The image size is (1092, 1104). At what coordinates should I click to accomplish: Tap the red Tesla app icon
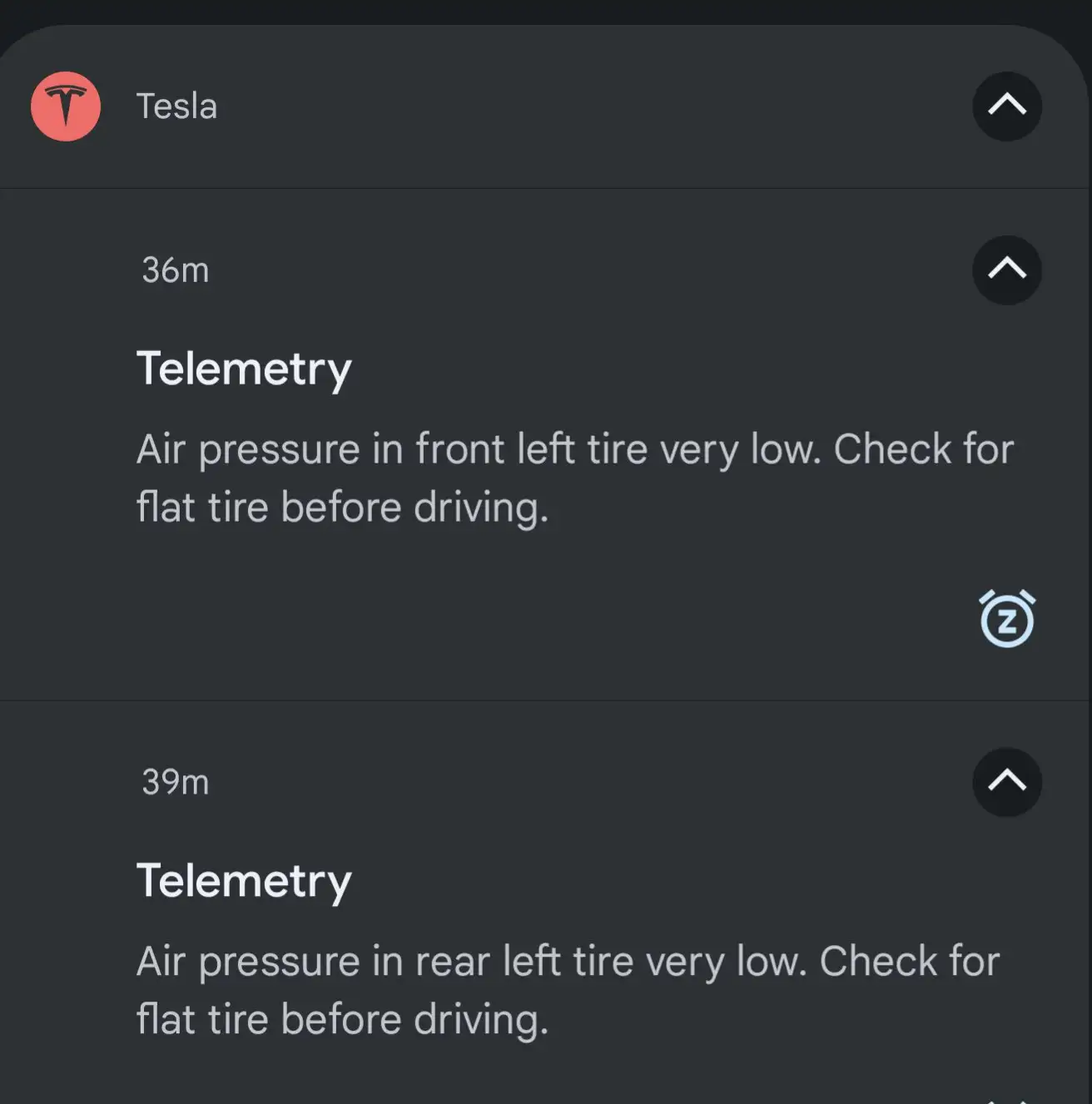coord(66,106)
